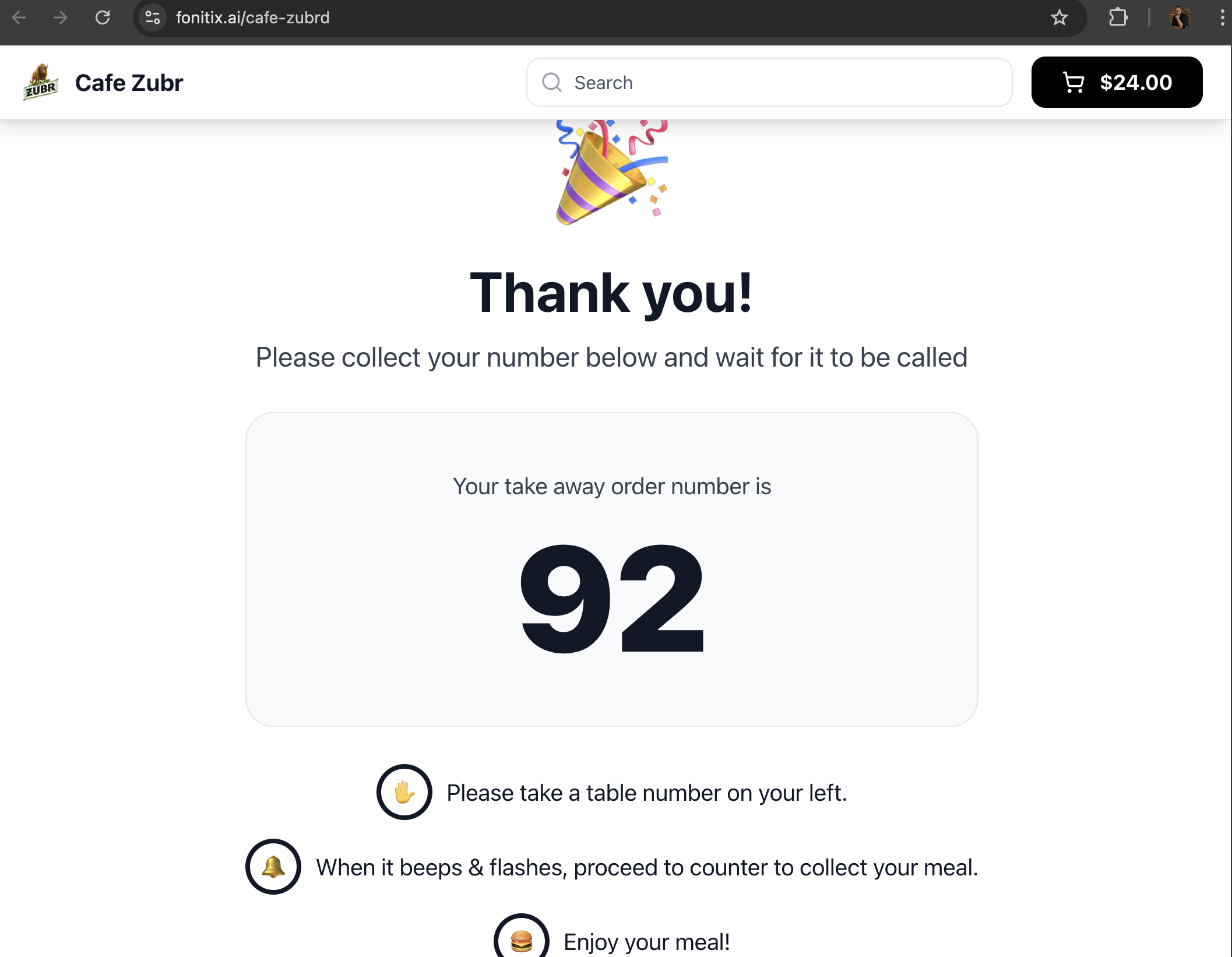Click the magnifying glass search icon
1232x957 pixels.
click(x=551, y=82)
